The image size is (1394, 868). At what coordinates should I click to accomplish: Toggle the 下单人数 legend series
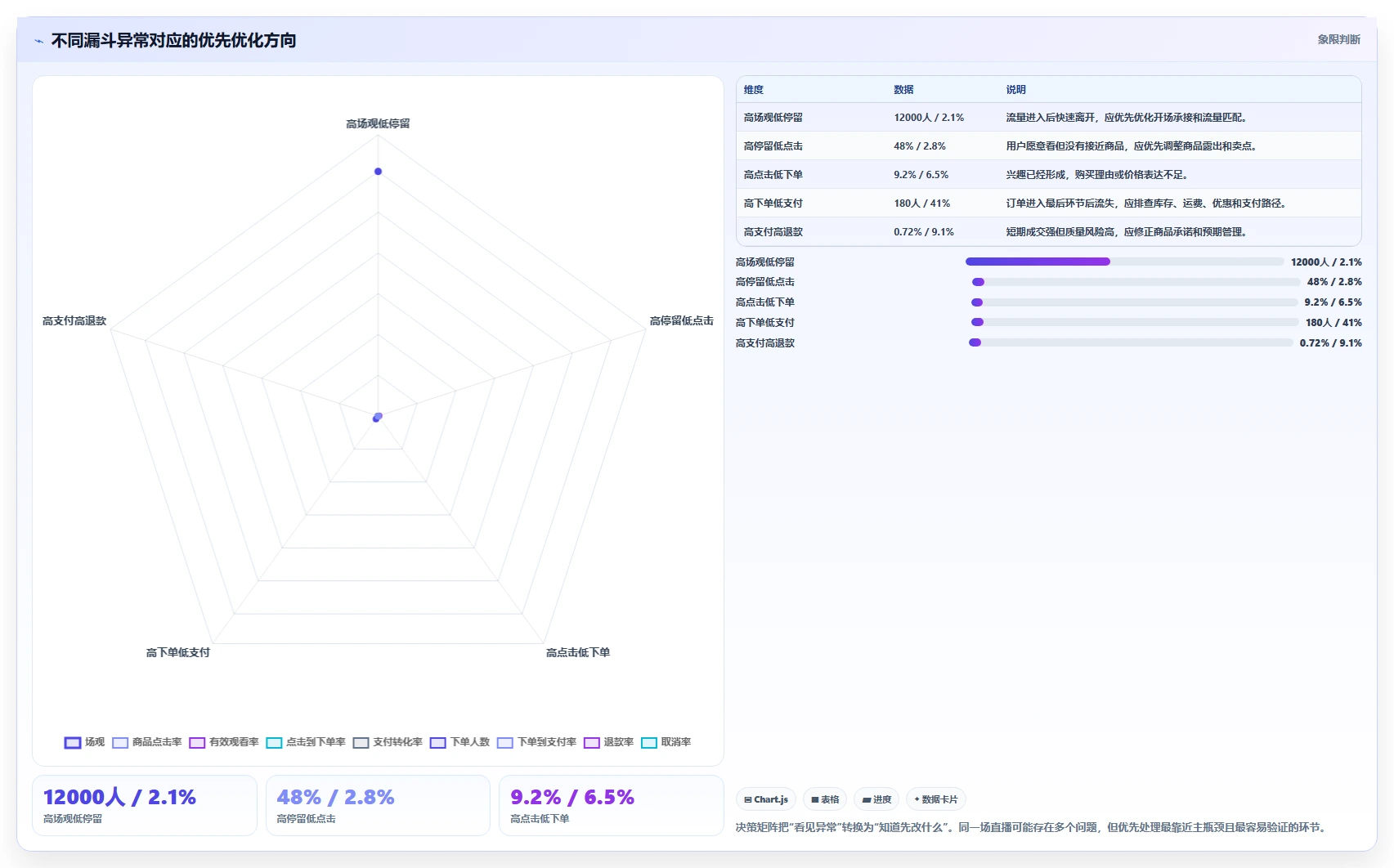459,742
